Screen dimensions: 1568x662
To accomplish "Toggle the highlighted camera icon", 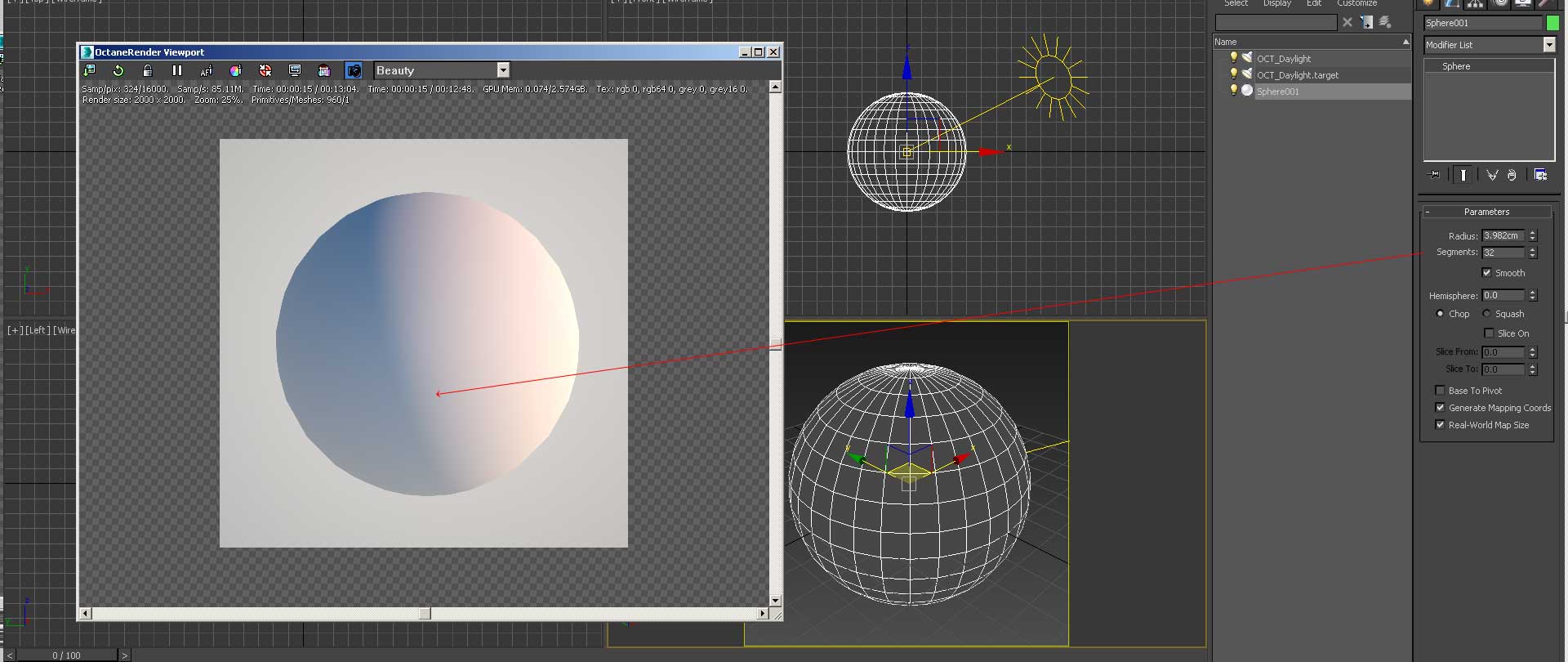I will coord(354,70).
